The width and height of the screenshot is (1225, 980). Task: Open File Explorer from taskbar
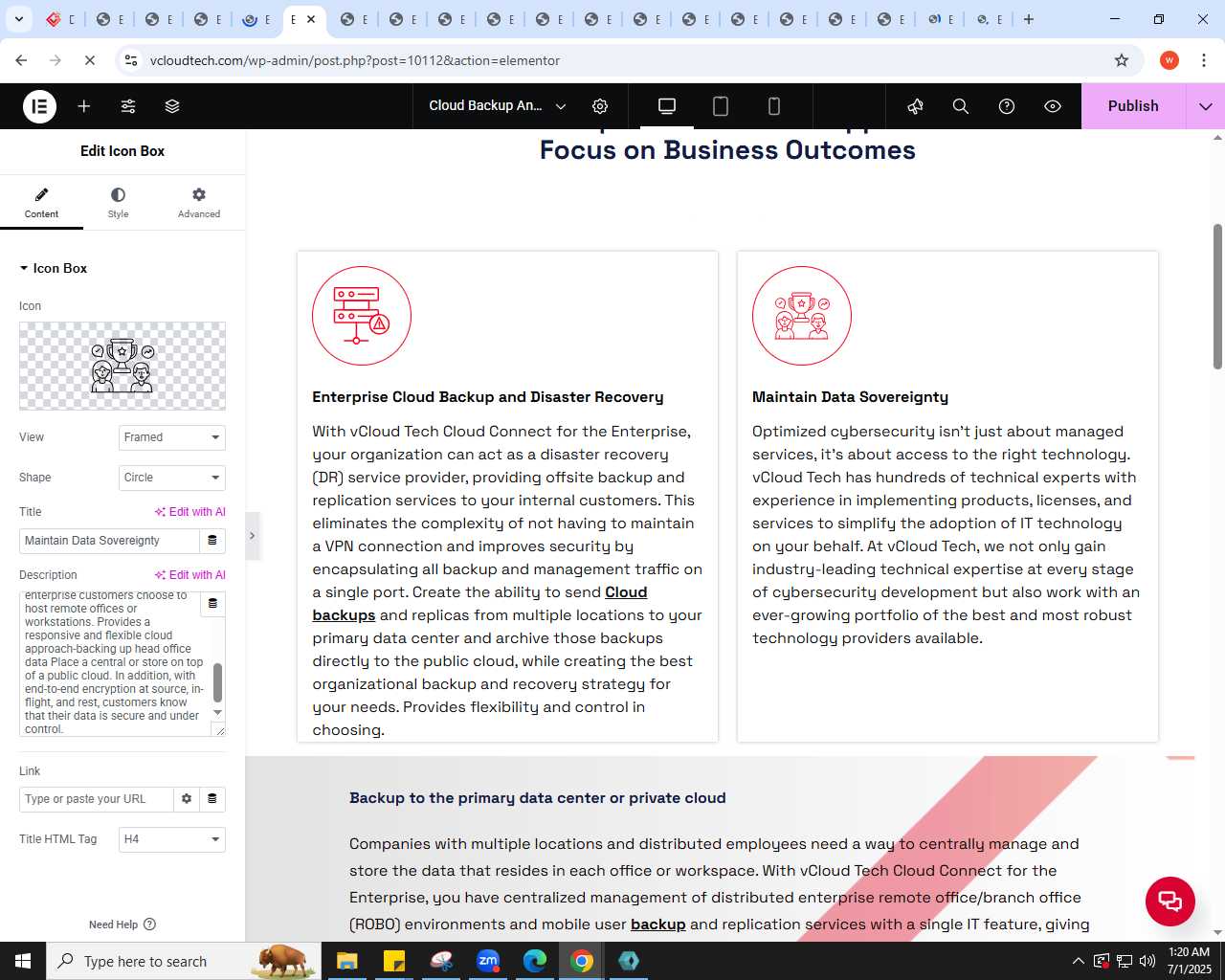(346, 961)
